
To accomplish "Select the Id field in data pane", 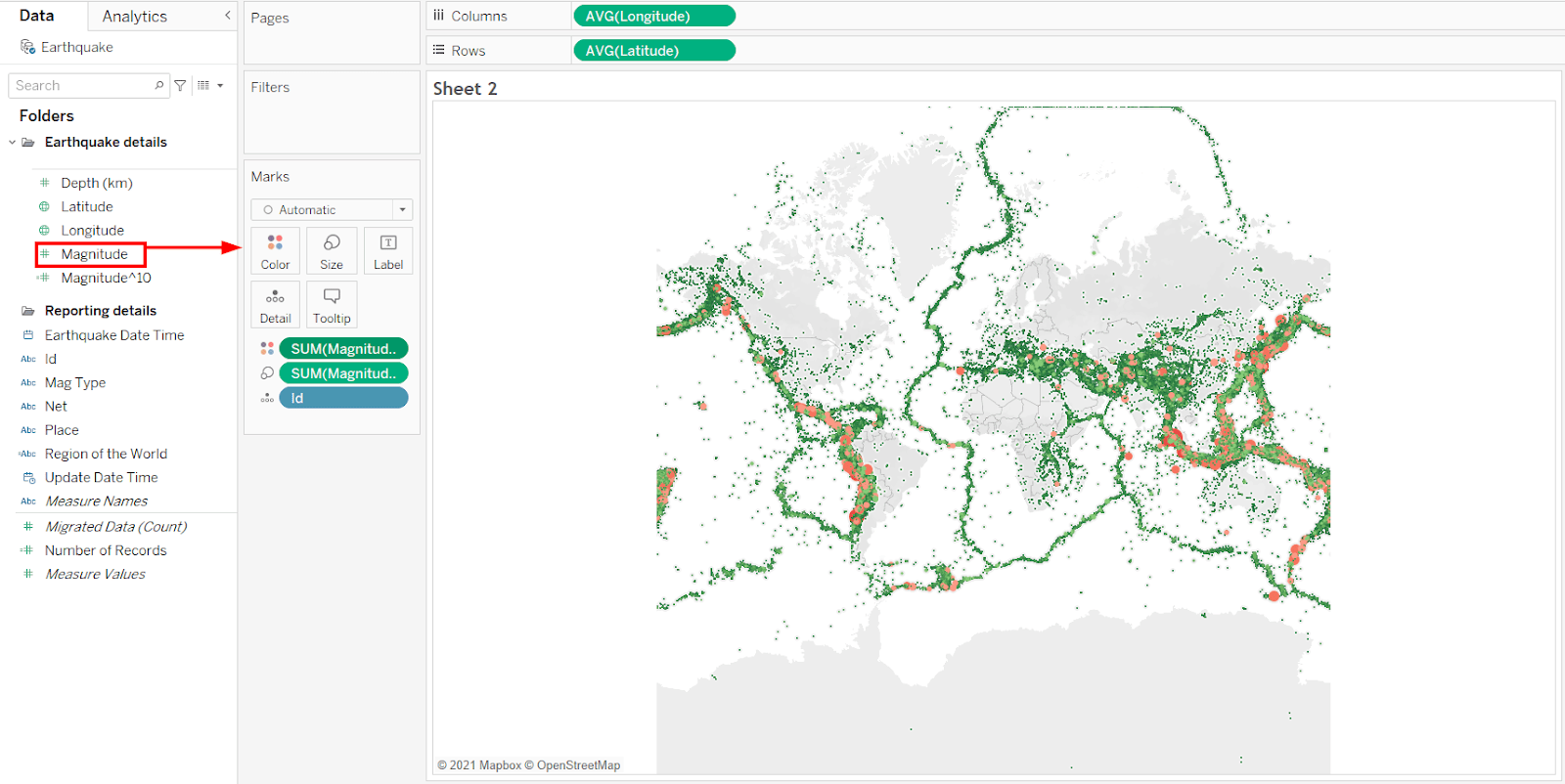I will coord(51,359).
